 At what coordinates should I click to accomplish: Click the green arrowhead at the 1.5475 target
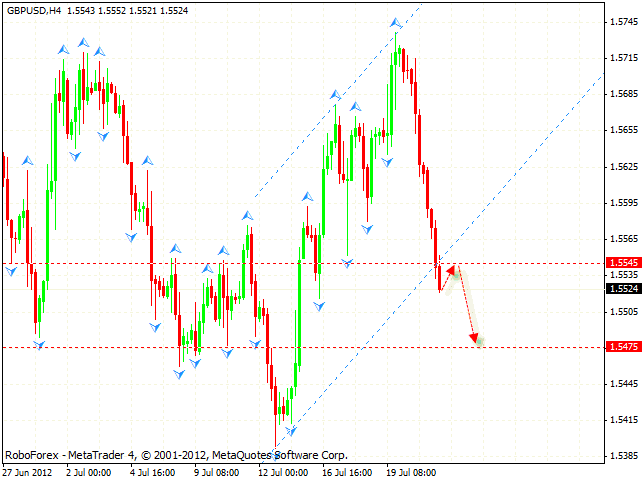479,342
